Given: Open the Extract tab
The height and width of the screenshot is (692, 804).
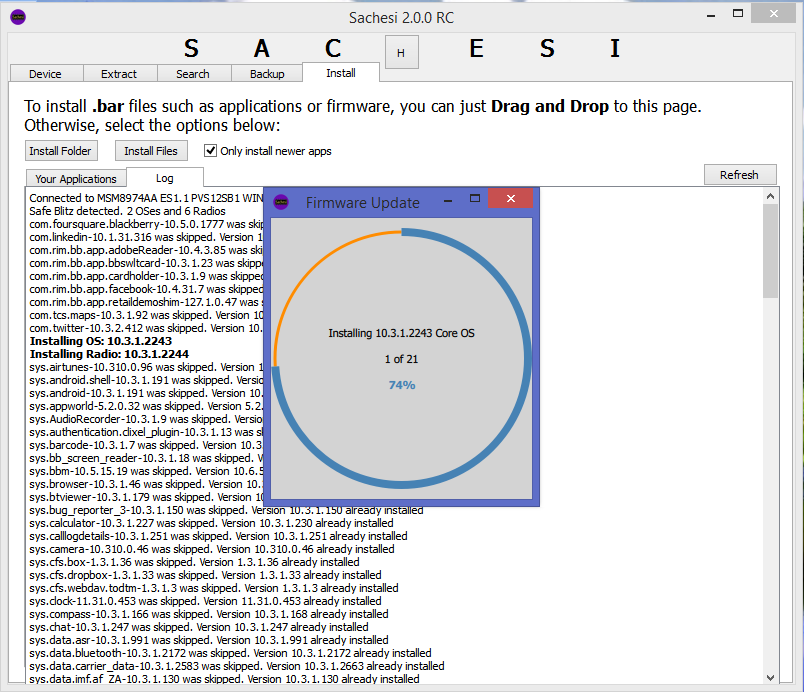Looking at the screenshot, I should point(119,74).
